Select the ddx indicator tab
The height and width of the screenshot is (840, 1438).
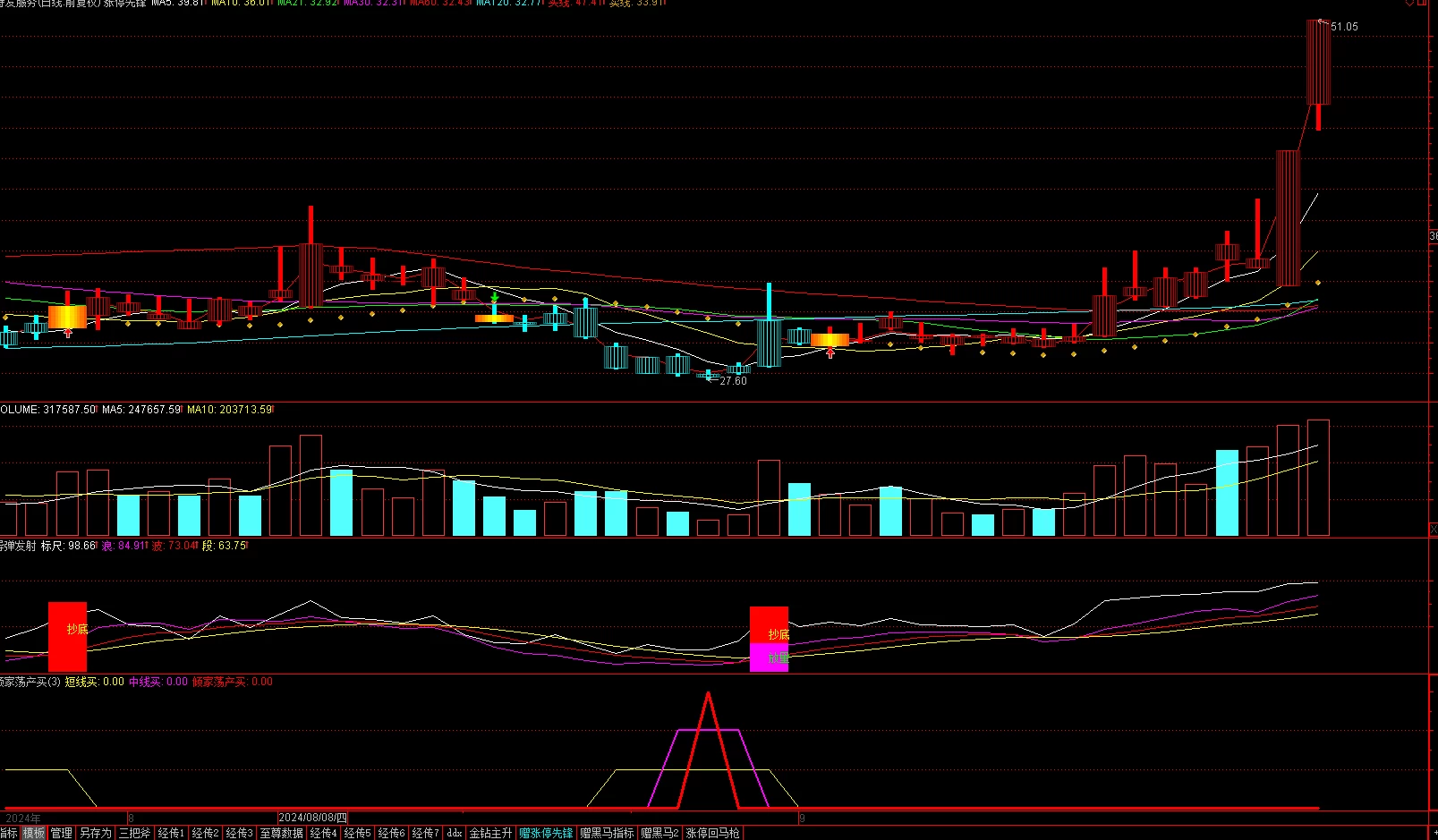pos(455,833)
